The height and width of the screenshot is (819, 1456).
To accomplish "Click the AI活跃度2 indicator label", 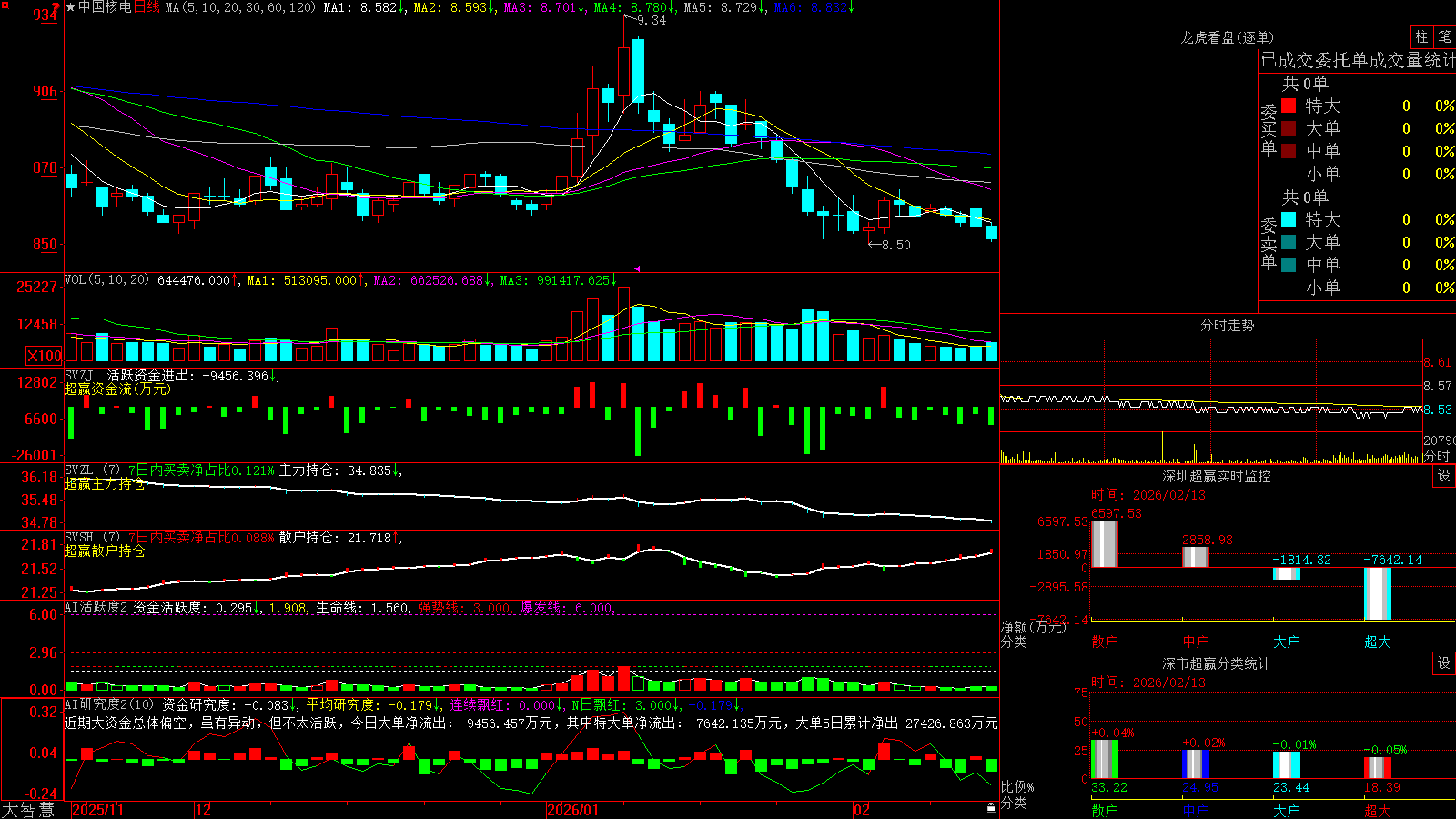I will pyautogui.click(x=96, y=607).
